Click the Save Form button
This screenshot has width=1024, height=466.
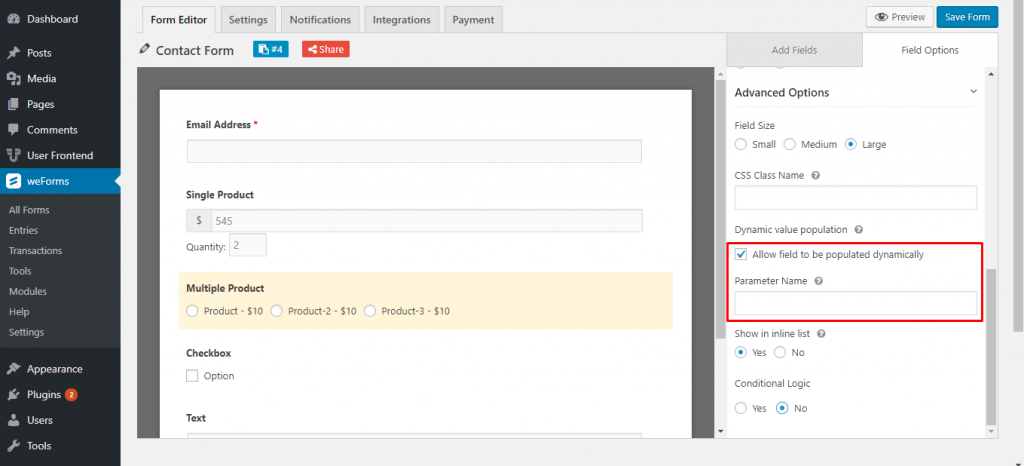(x=967, y=17)
